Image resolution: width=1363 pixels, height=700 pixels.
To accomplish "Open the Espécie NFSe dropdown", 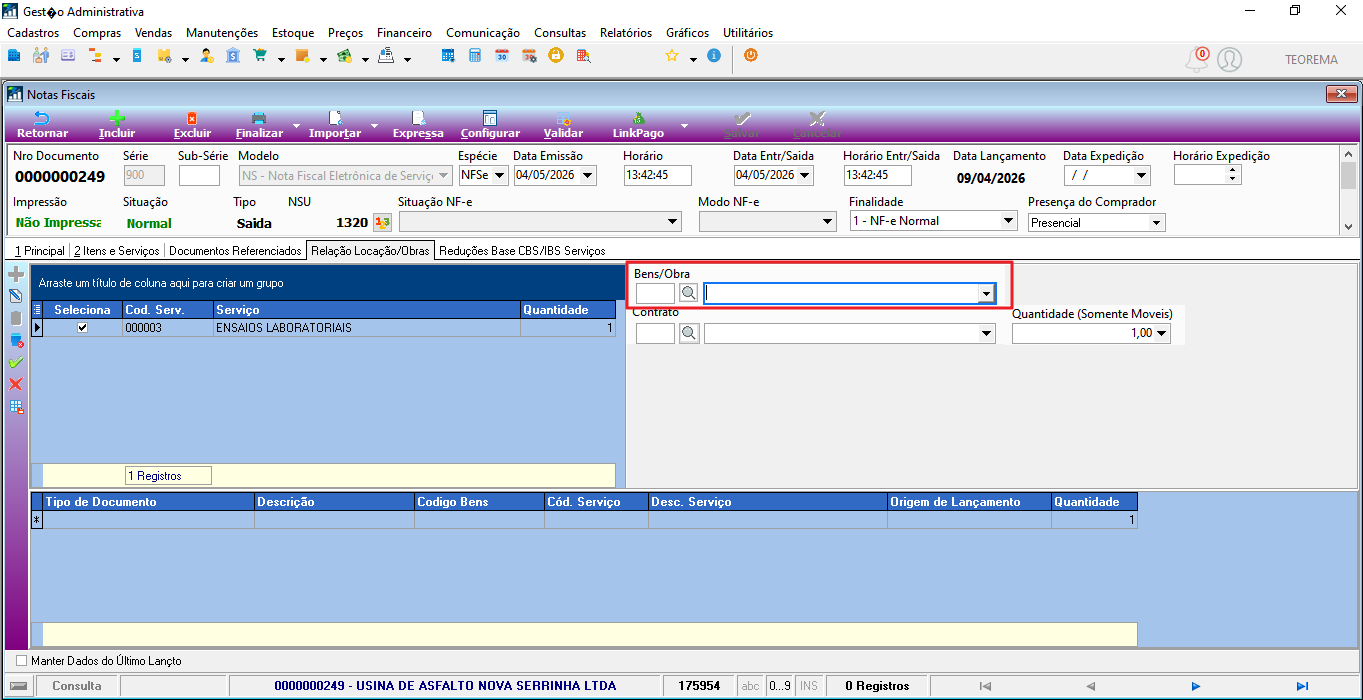I will (500, 176).
